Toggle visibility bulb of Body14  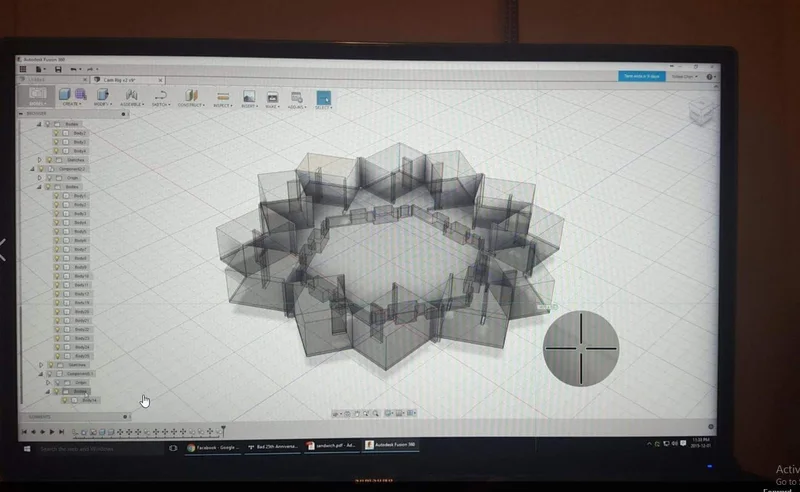click(65, 401)
